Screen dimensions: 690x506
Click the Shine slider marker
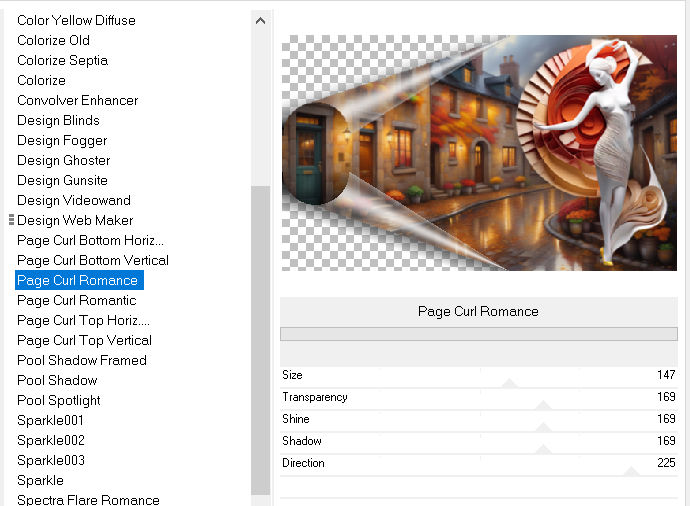(543, 426)
